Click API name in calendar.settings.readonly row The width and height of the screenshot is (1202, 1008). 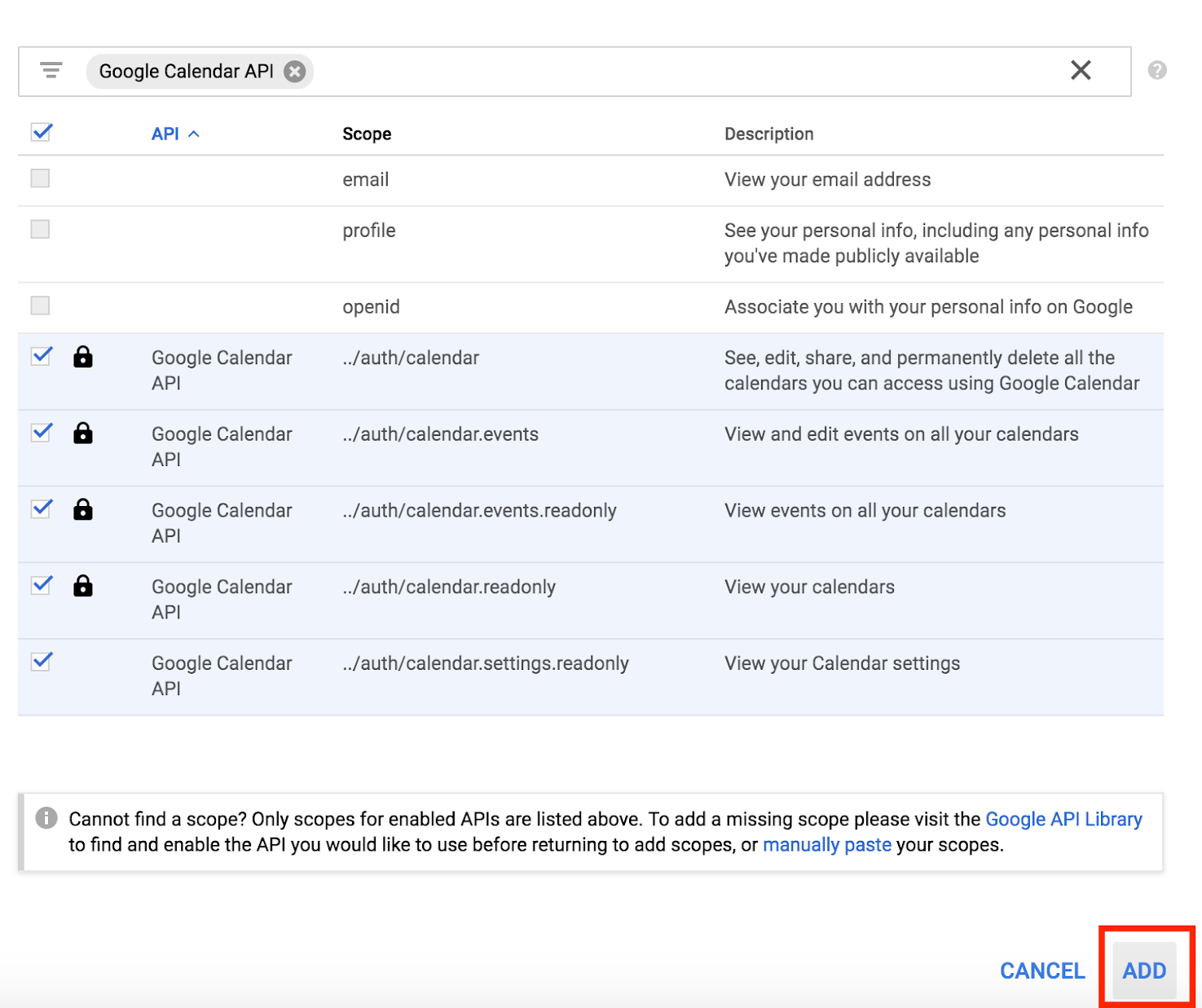[222, 676]
